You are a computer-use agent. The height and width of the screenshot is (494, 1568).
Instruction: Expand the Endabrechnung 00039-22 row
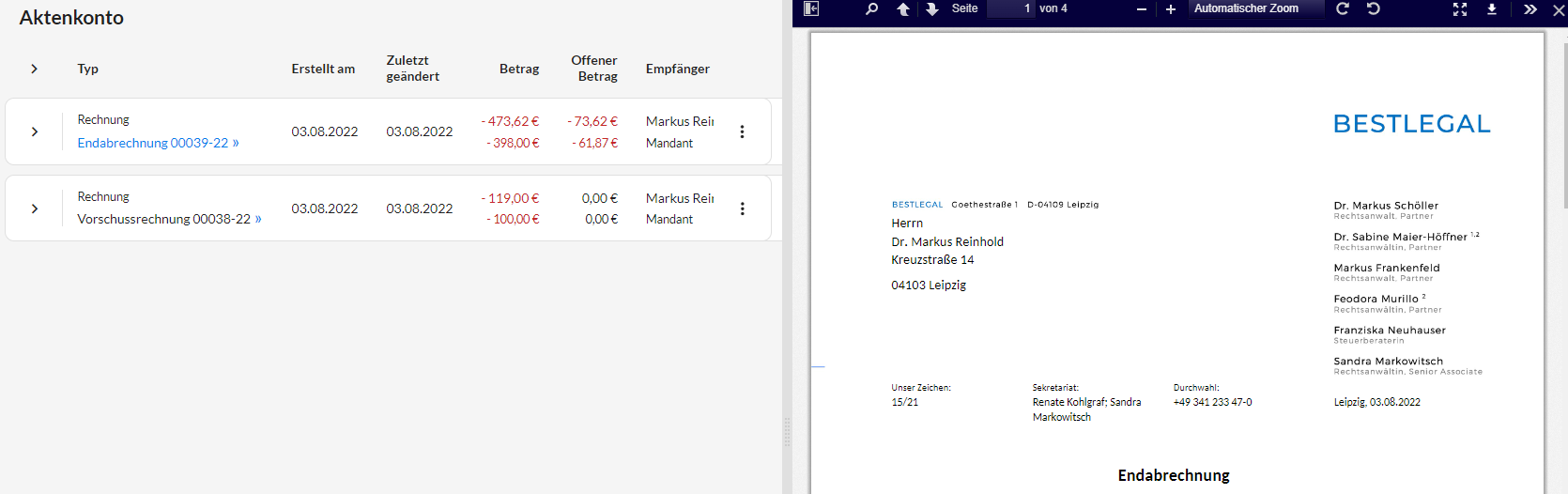click(x=34, y=131)
